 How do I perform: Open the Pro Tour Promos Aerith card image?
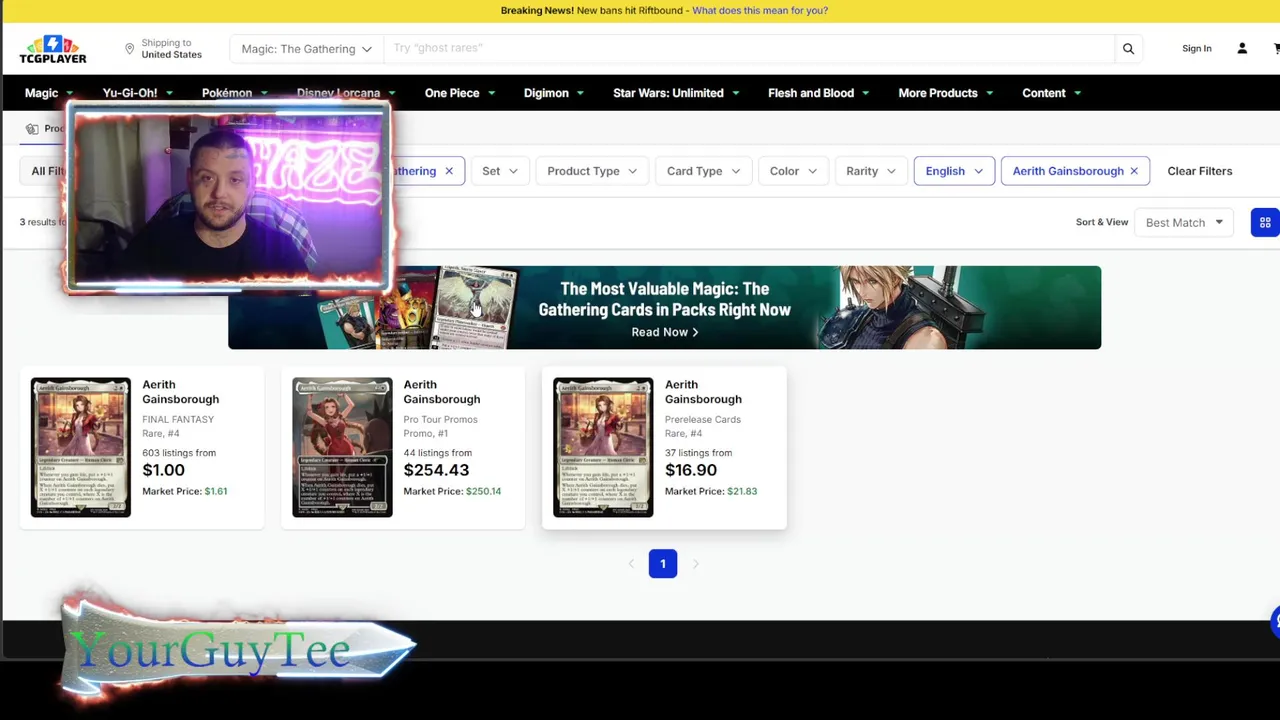point(342,447)
